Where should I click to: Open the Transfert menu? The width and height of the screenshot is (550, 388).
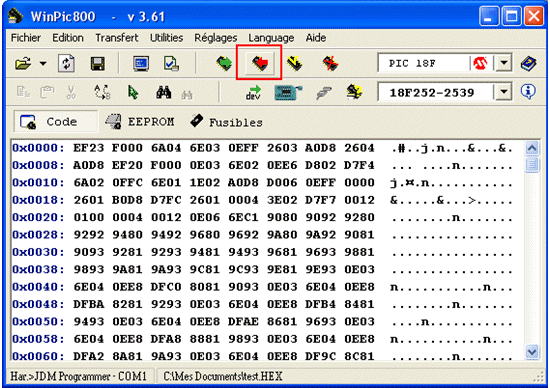click(117, 38)
